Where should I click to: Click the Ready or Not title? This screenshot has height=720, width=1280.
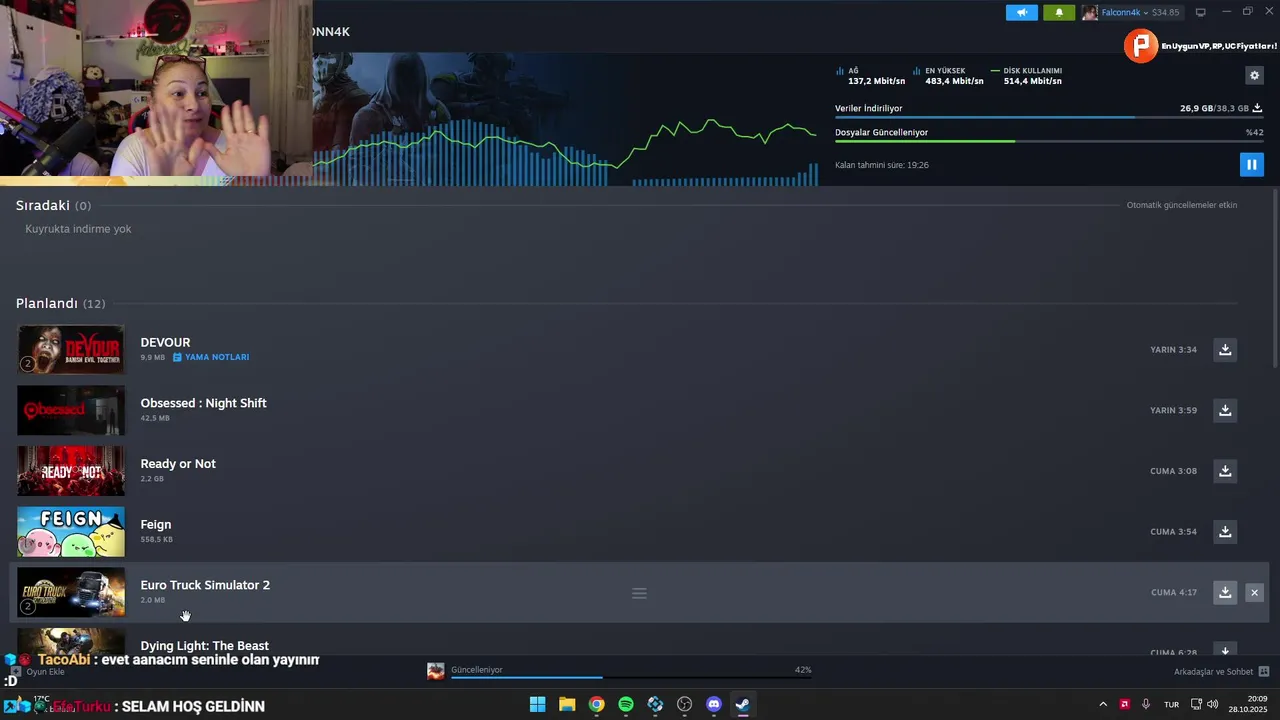[x=178, y=464]
